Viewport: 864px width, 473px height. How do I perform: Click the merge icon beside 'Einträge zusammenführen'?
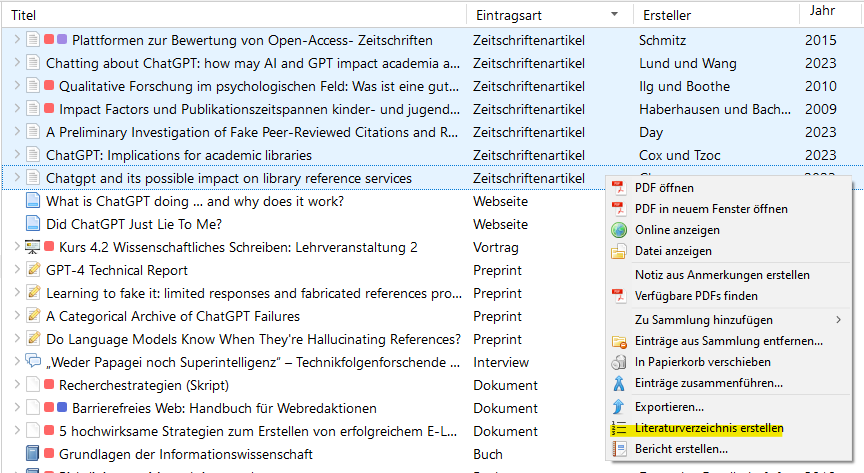point(619,383)
